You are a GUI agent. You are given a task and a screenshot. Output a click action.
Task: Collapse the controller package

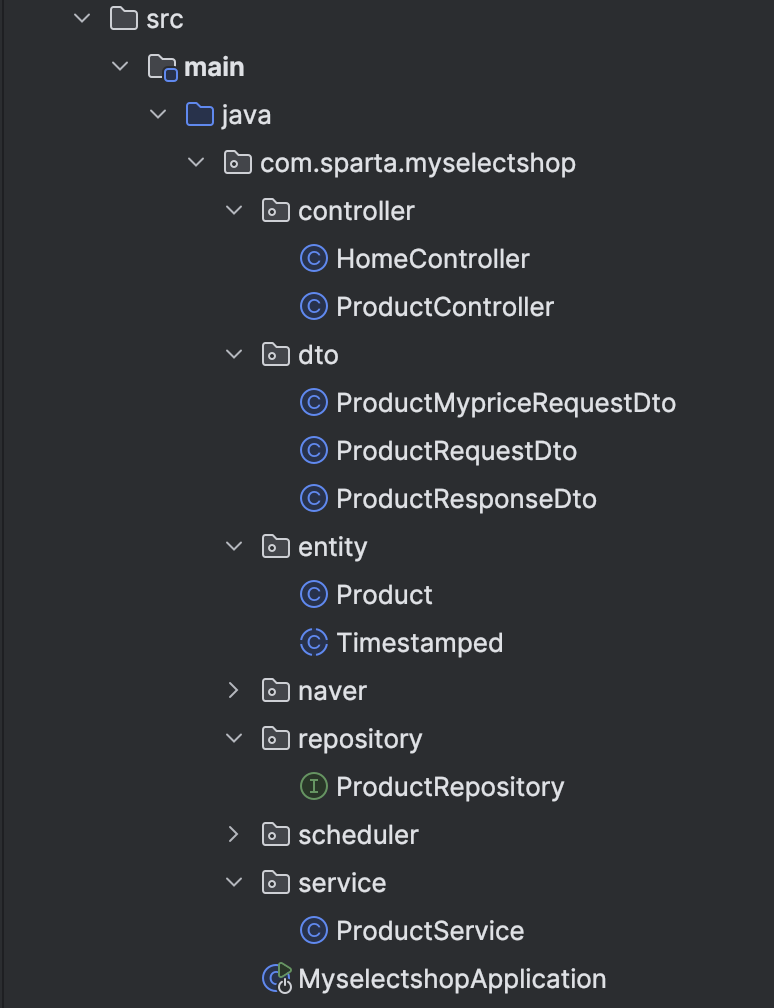point(234,211)
